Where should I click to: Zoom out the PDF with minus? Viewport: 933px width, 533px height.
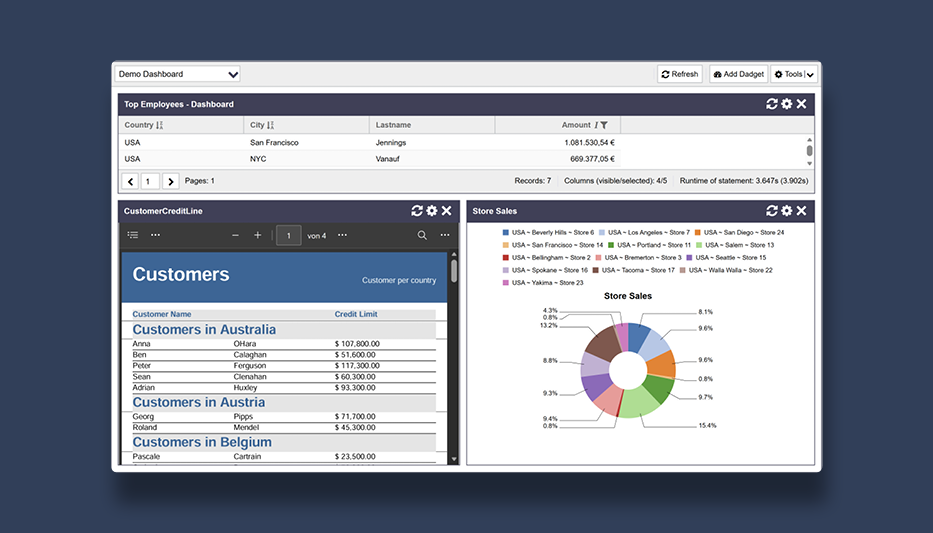[x=236, y=236]
